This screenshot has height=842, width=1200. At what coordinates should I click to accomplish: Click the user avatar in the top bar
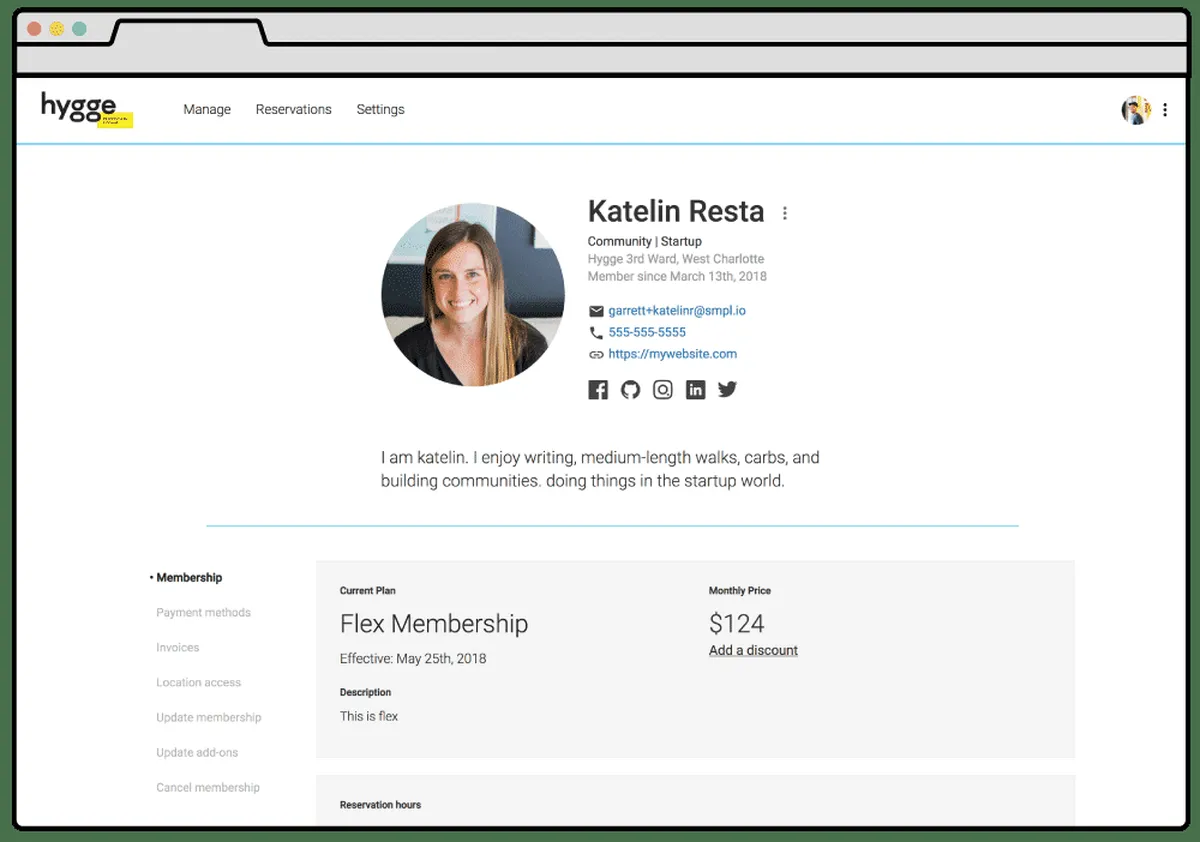point(1136,110)
